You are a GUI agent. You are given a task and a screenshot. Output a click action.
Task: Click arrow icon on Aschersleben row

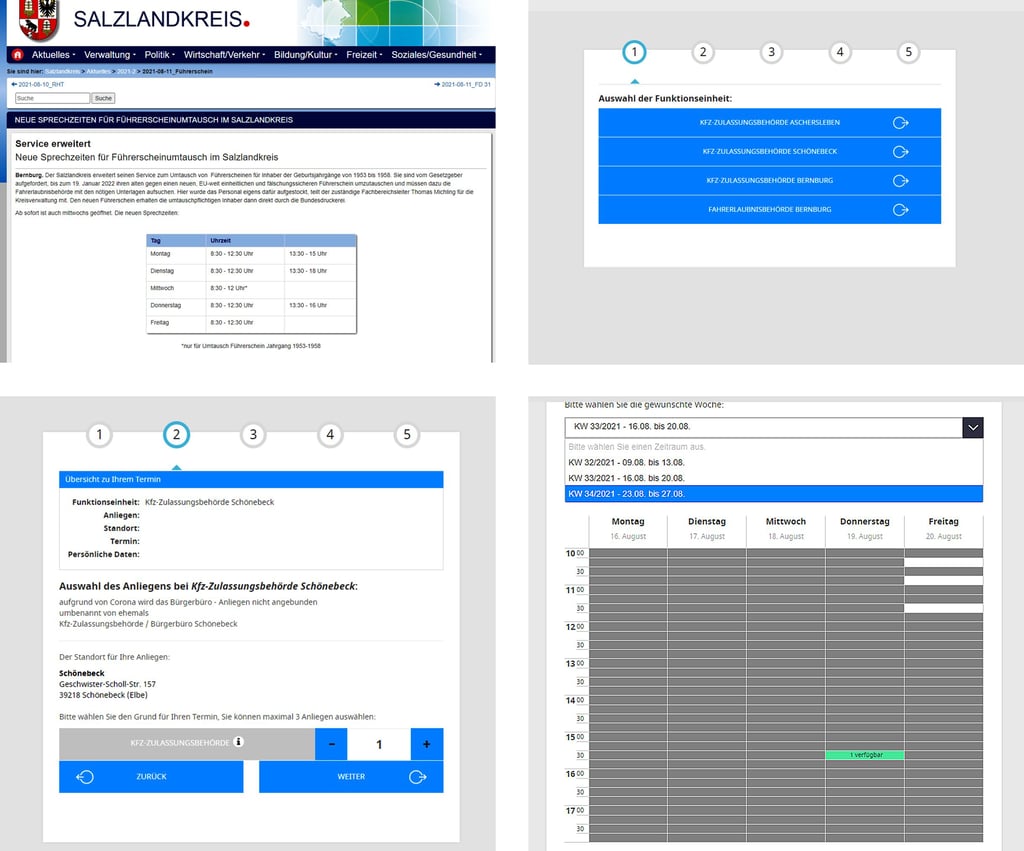coord(901,123)
